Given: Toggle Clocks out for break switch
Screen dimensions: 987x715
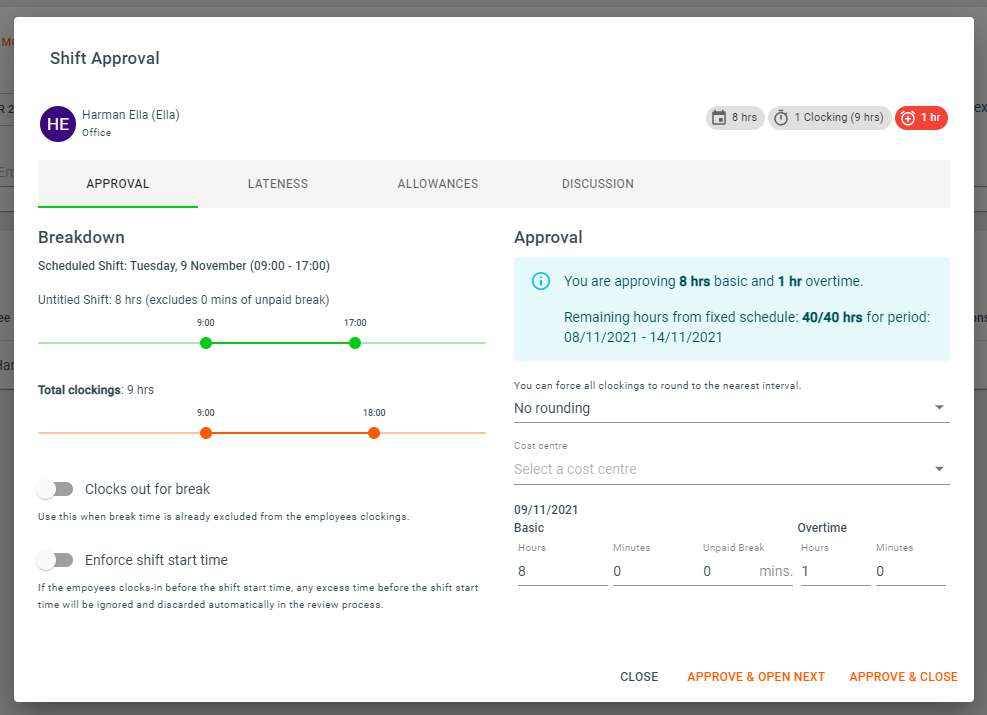Looking at the screenshot, I should pyautogui.click(x=56, y=489).
